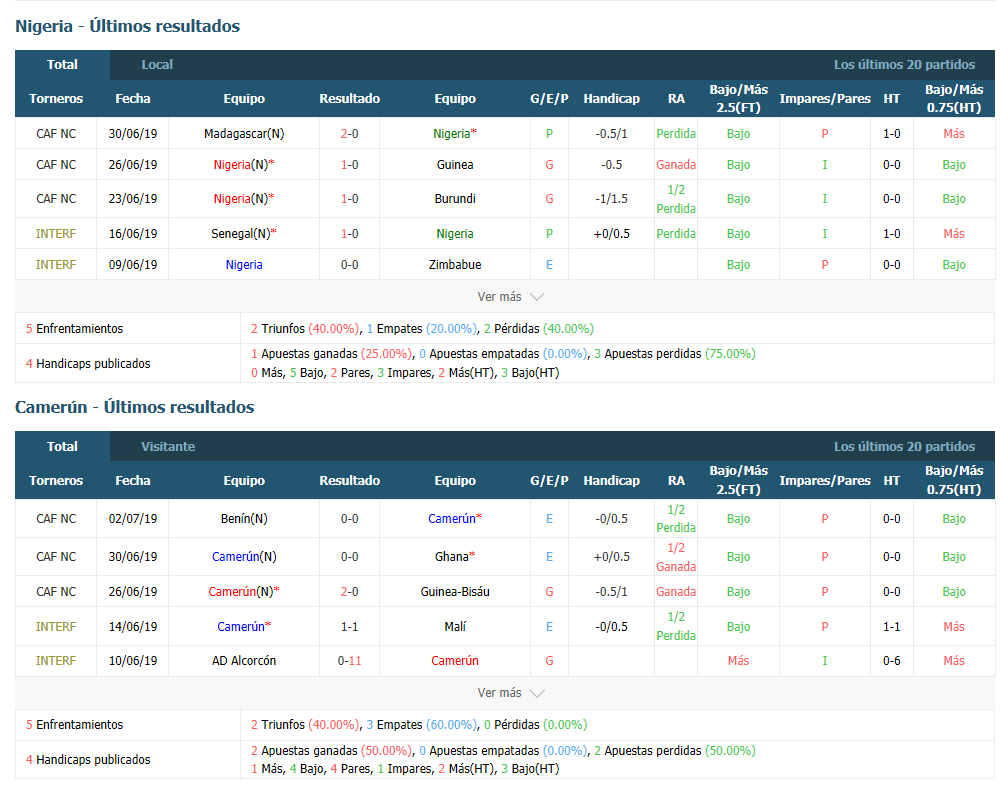
Task: Click Camerún(N) in 26/06/19 row
Action: [244, 592]
